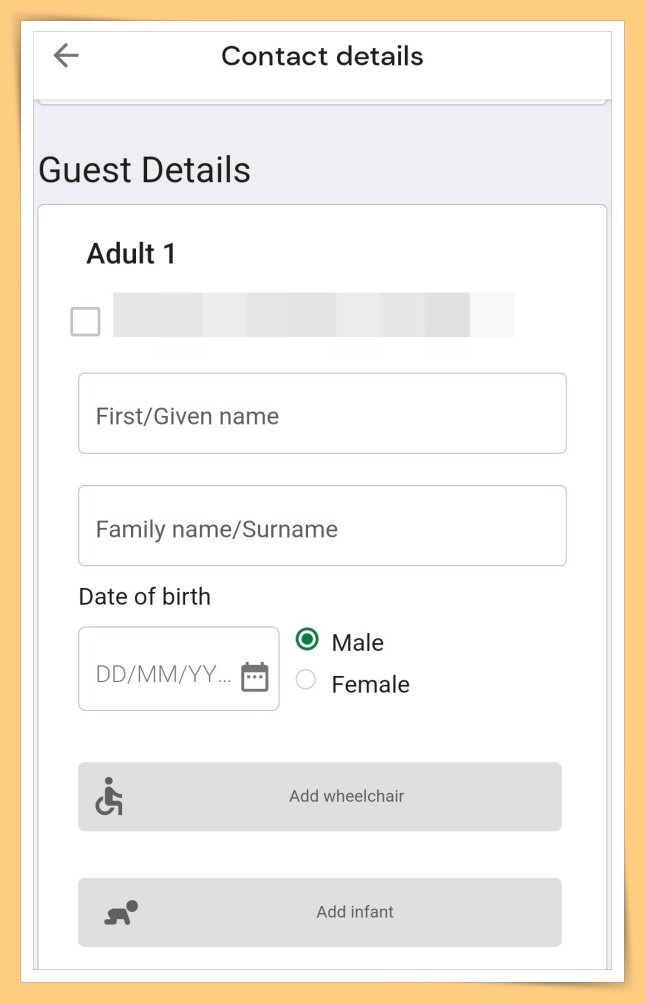Image resolution: width=645 pixels, height=1003 pixels.
Task: Expand the date selector field
Action: click(x=178, y=668)
